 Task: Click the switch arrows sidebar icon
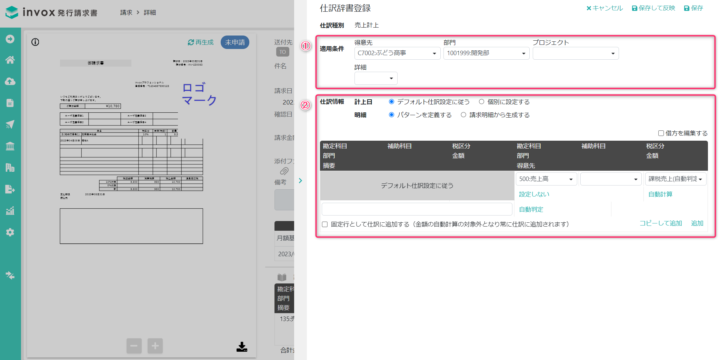click(10, 275)
